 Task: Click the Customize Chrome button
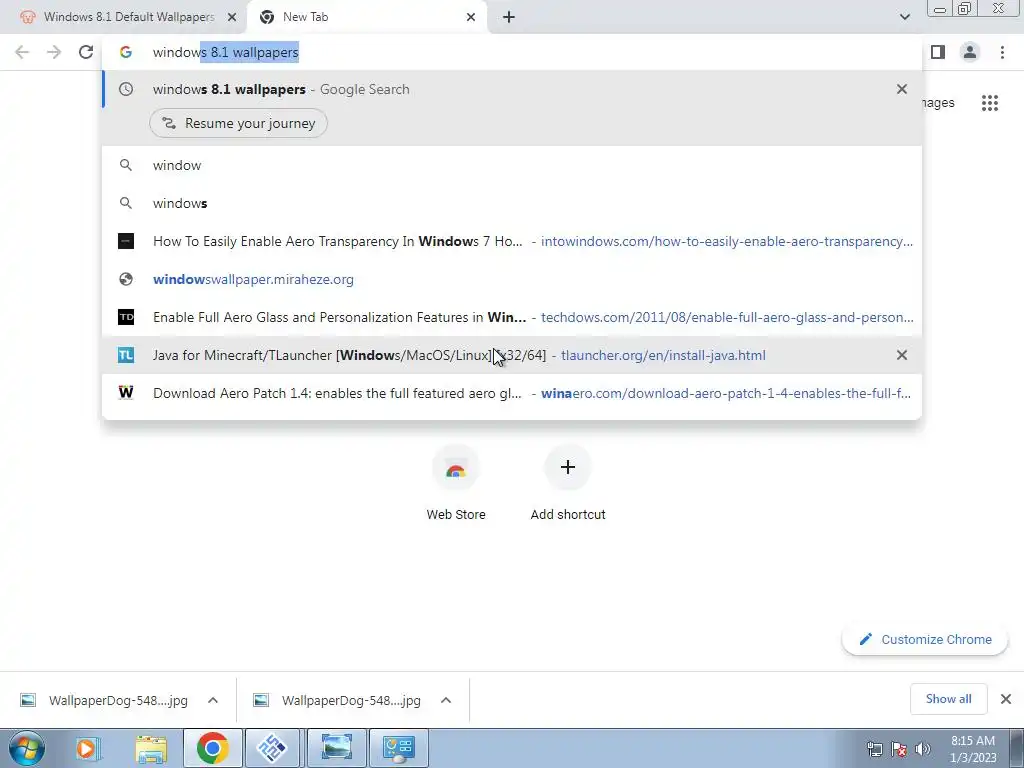pyautogui.click(x=925, y=639)
